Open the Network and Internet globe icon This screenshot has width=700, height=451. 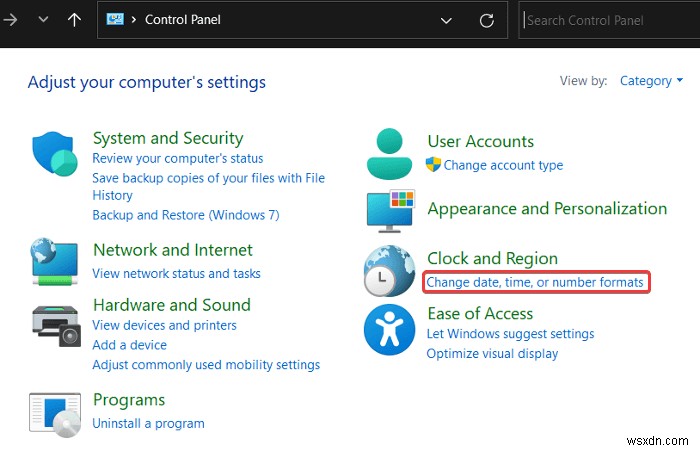55,261
